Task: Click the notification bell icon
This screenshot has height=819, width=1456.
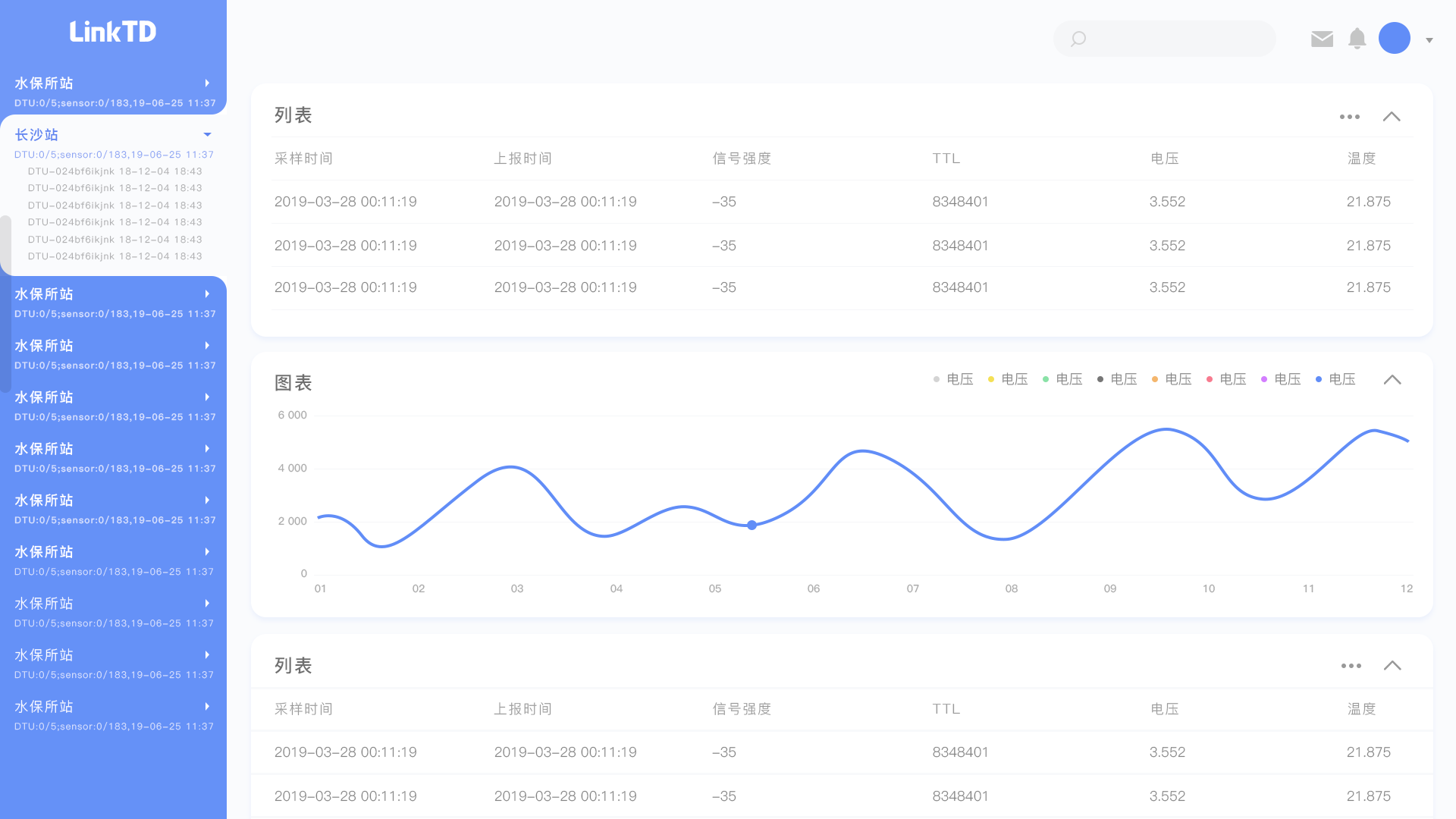Action: pyautogui.click(x=1357, y=39)
